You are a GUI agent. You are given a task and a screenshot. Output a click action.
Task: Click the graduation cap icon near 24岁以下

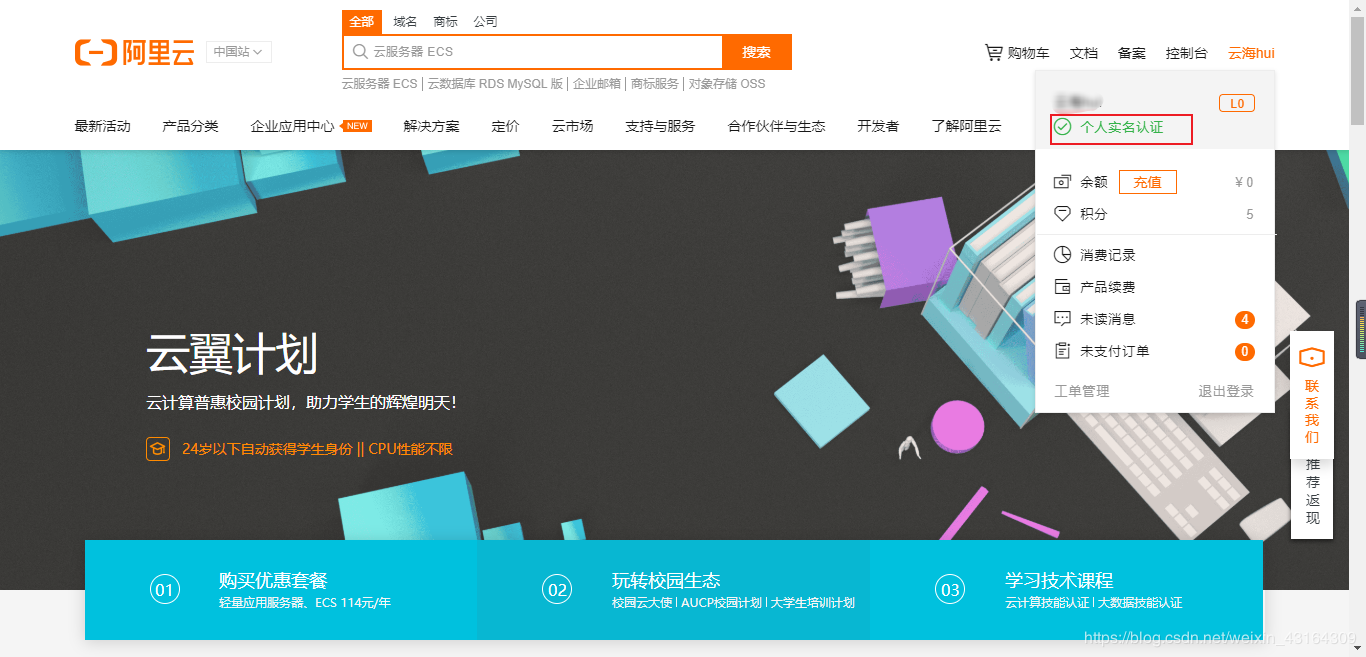coord(158,449)
